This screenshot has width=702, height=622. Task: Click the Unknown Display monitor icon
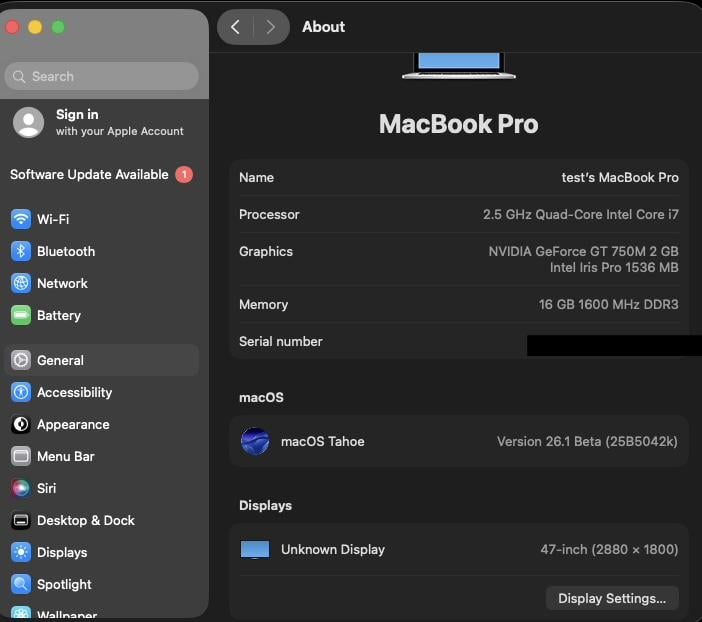tap(255, 549)
